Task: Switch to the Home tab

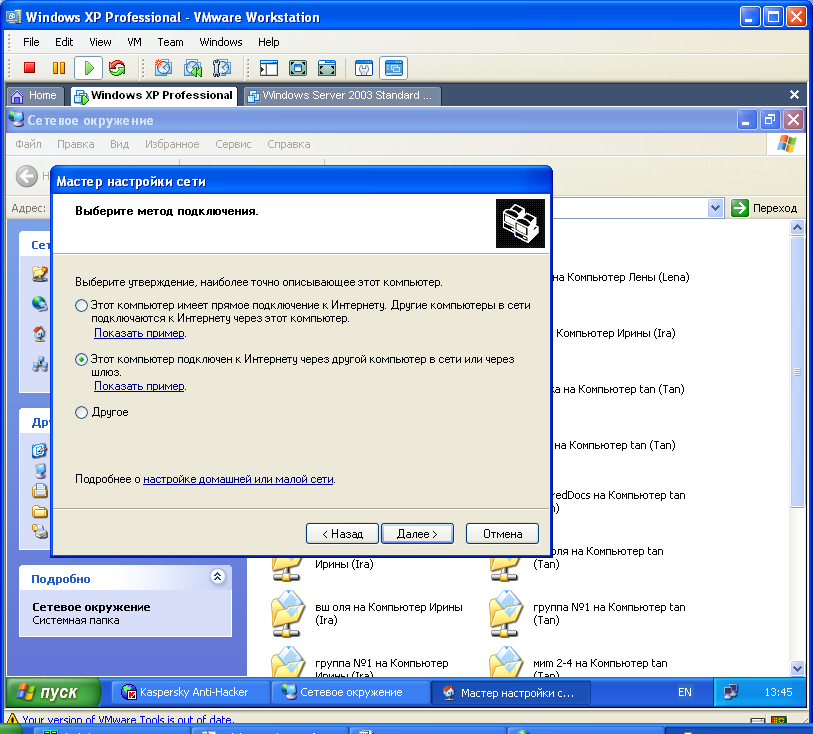Action: click(34, 96)
